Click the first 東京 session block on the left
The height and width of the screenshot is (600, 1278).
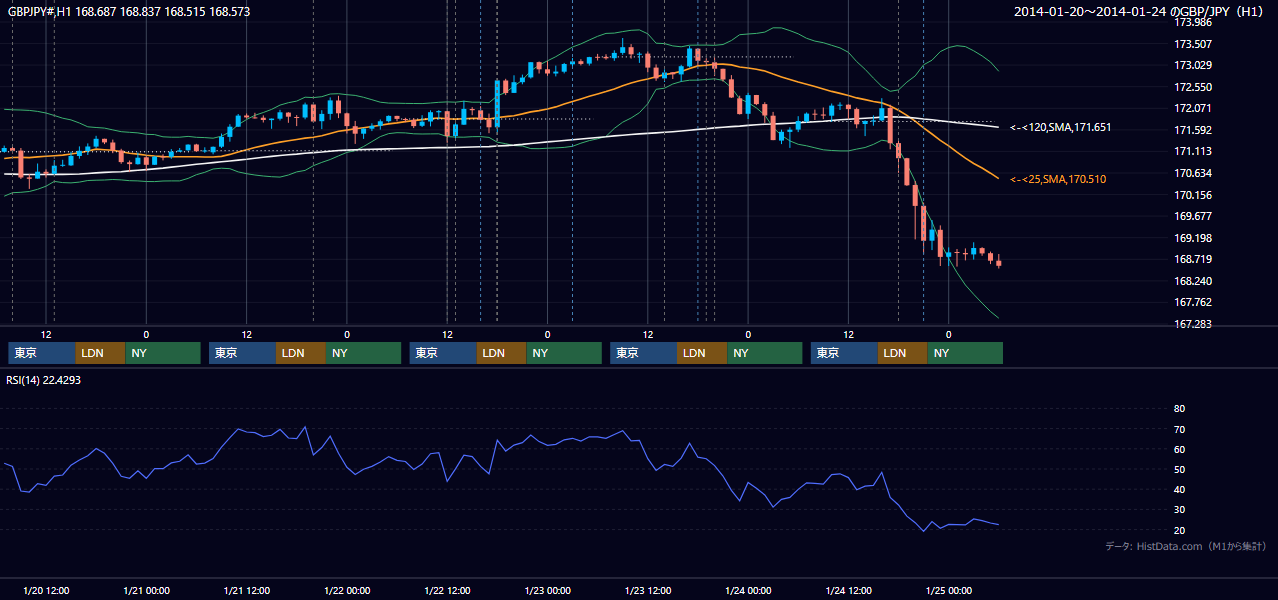(42, 353)
